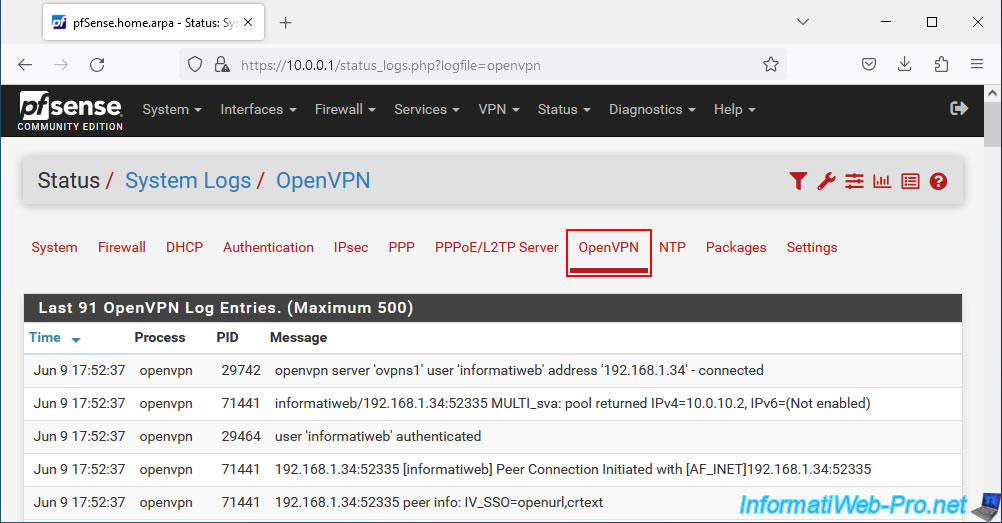The width and height of the screenshot is (1002, 523).
Task: Bookmark this page with the star icon
Action: click(771, 65)
